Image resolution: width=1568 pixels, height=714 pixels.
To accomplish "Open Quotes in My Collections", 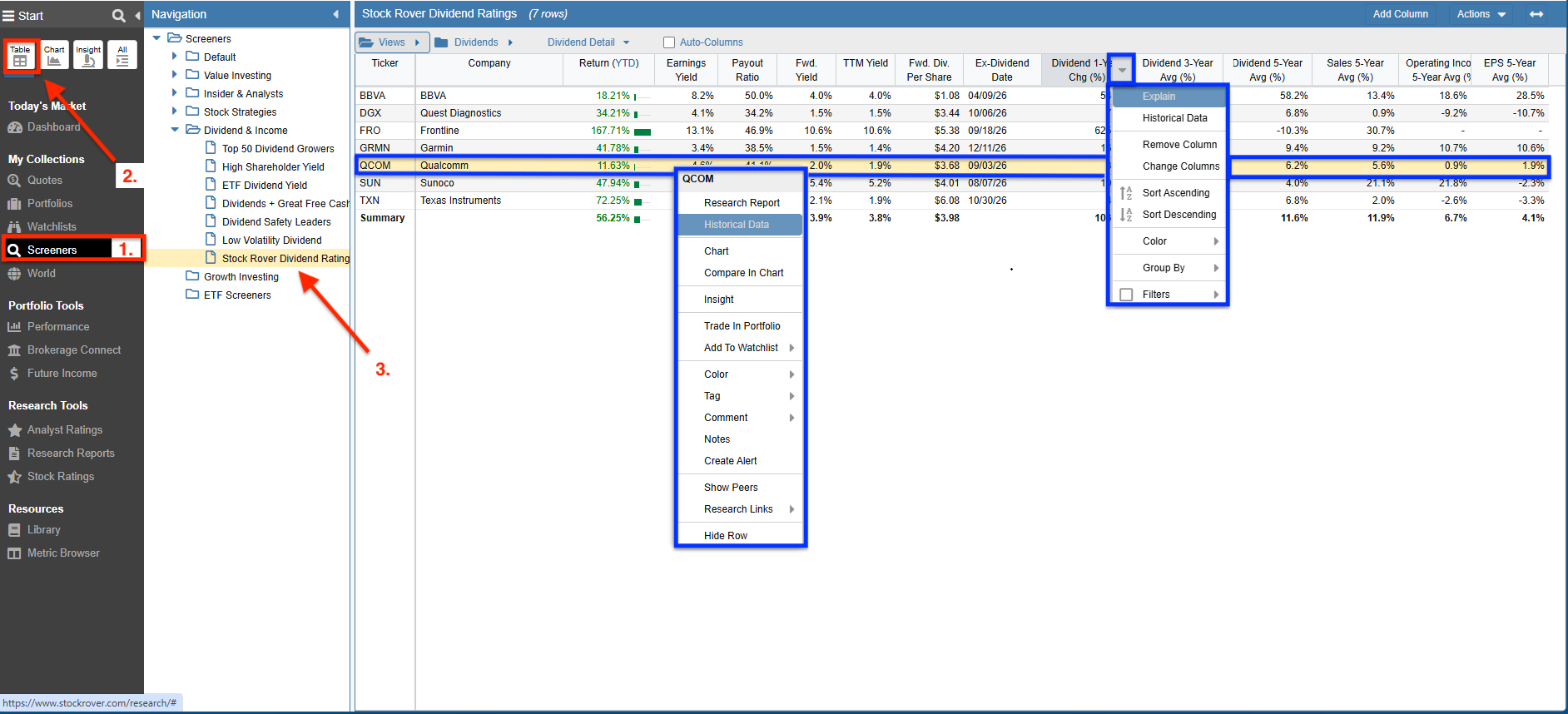I will coord(45,181).
